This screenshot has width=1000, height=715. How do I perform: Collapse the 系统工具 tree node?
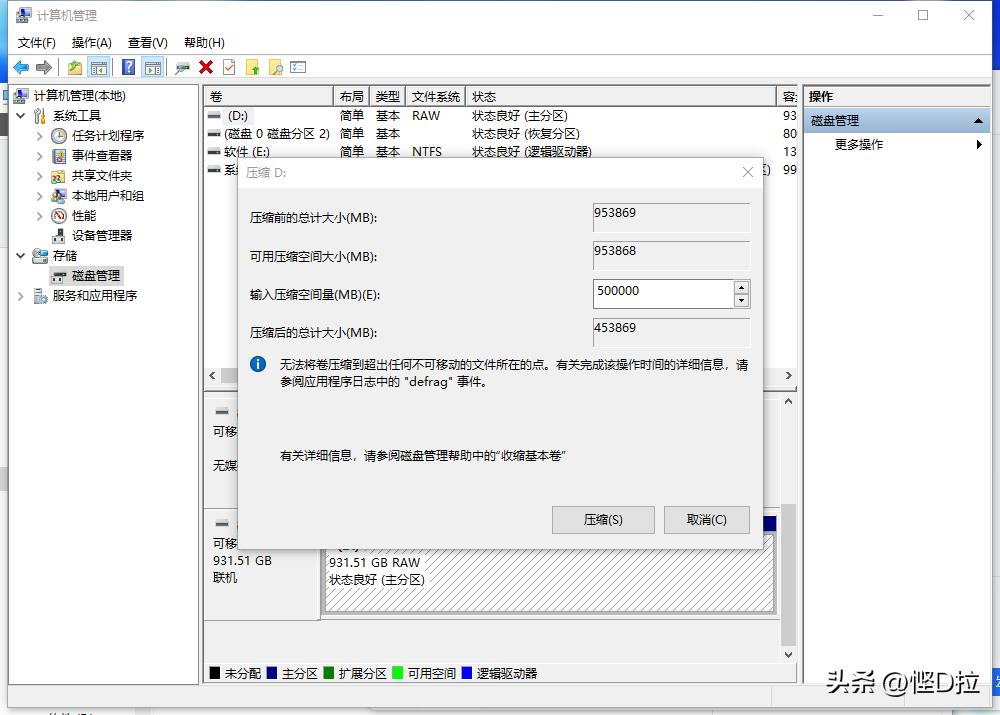coord(22,115)
